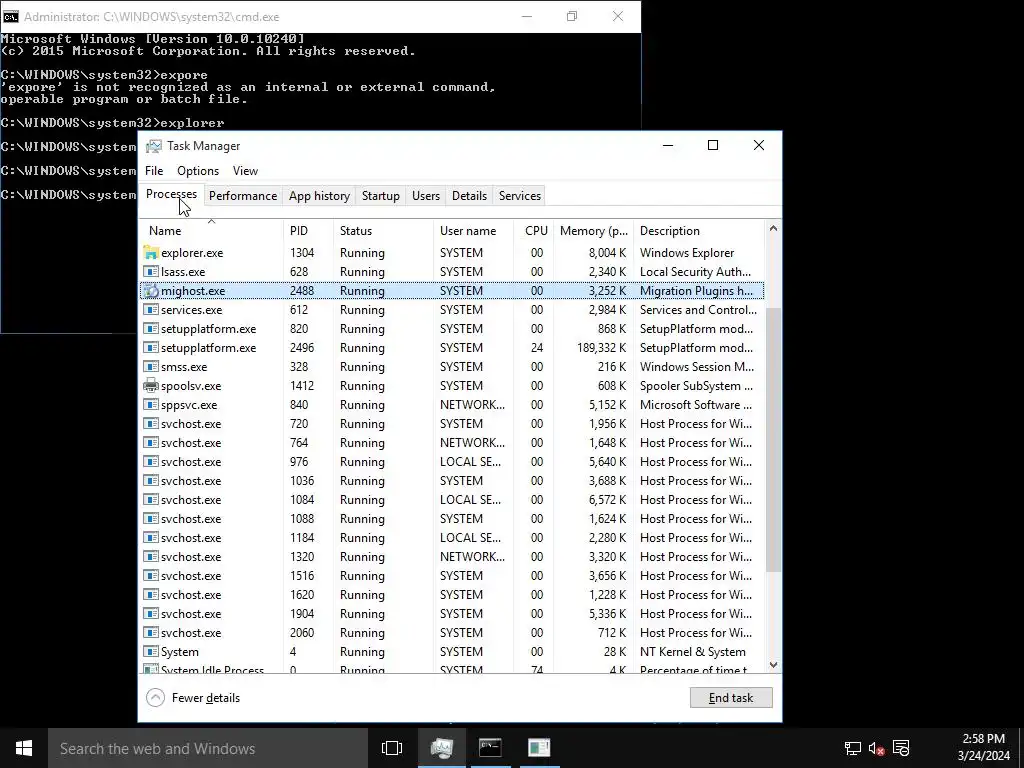Screen dimensions: 1024x768
Task: Click the lsass.exe process icon
Action: click(x=151, y=272)
